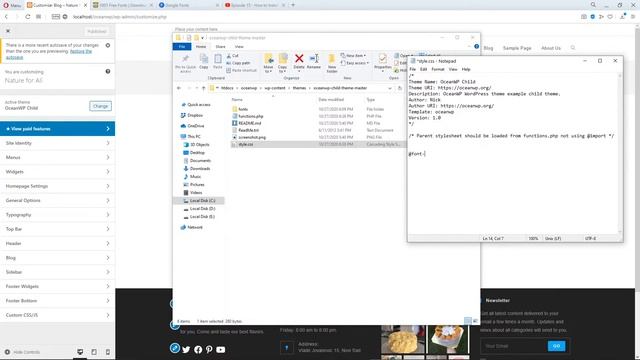Go up one folder in Explorer
Image resolution: width=640 pixels, height=360 pixels.
204,88
